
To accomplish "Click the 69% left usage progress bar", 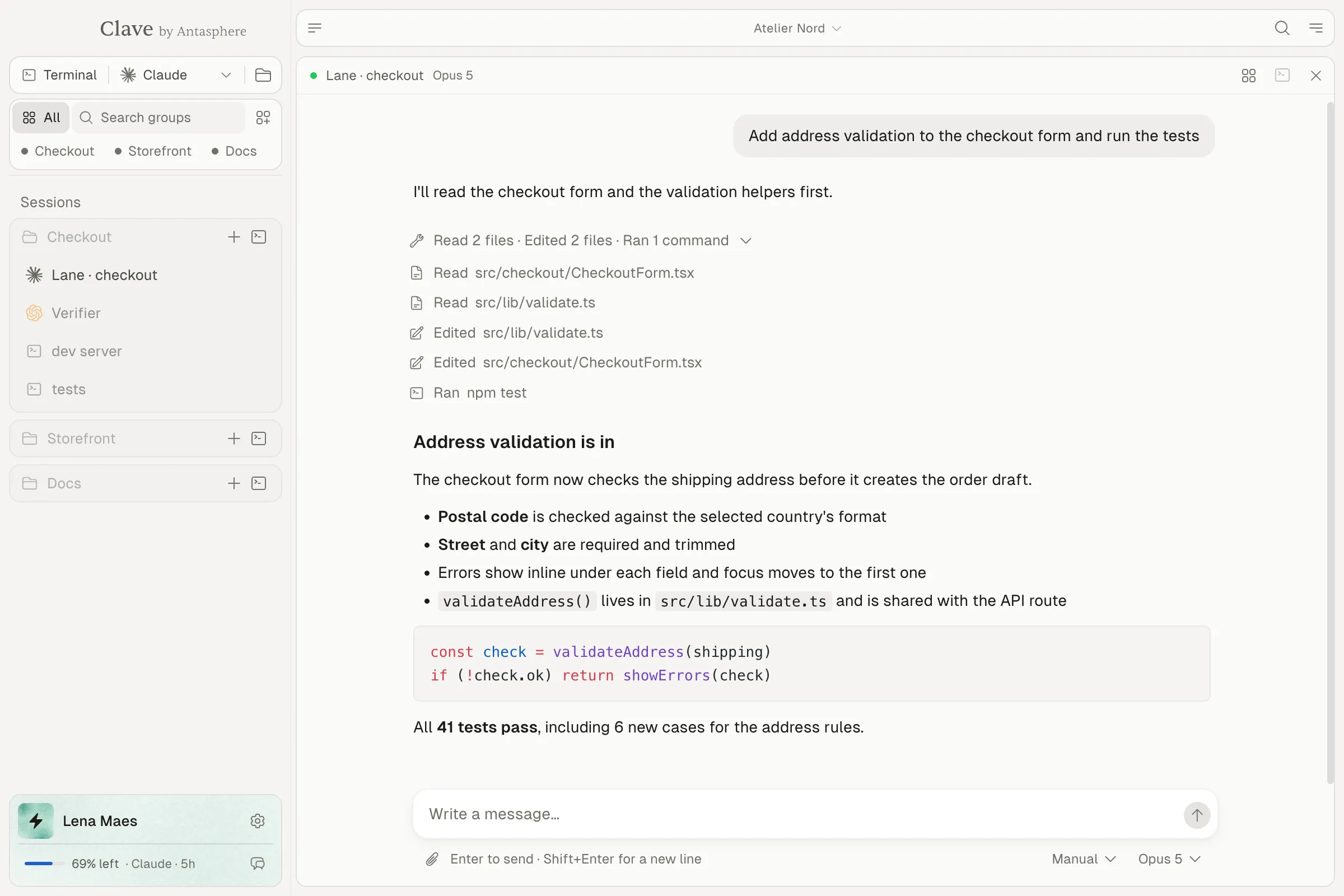I will [44, 864].
